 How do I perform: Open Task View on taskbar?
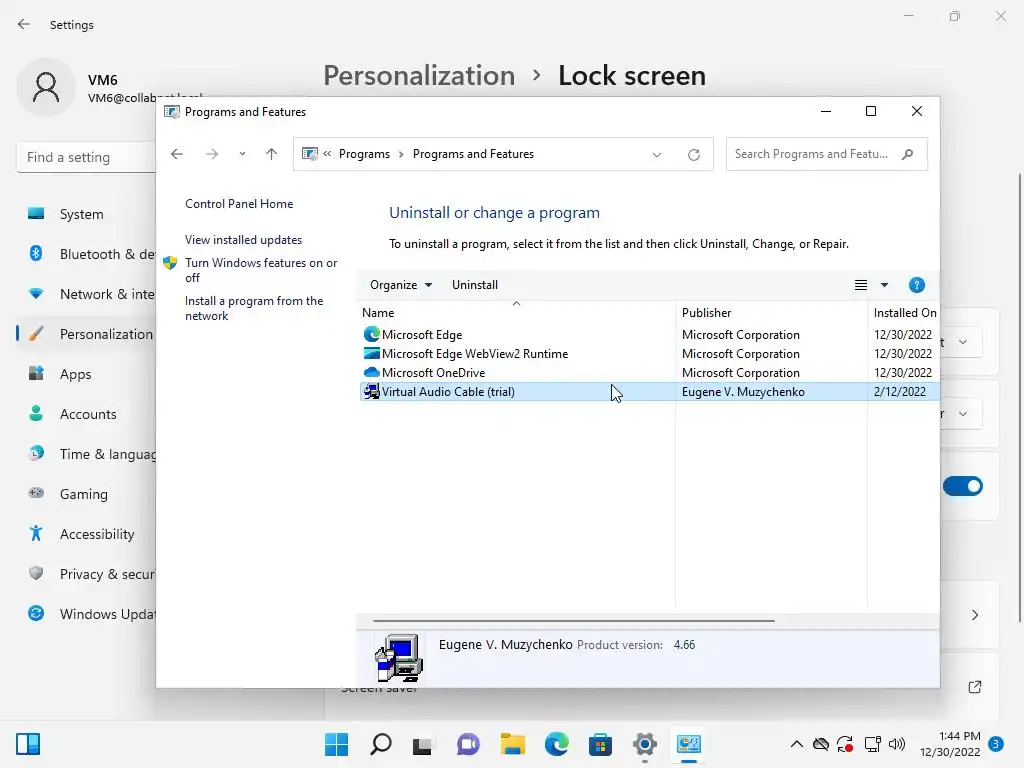pos(423,744)
